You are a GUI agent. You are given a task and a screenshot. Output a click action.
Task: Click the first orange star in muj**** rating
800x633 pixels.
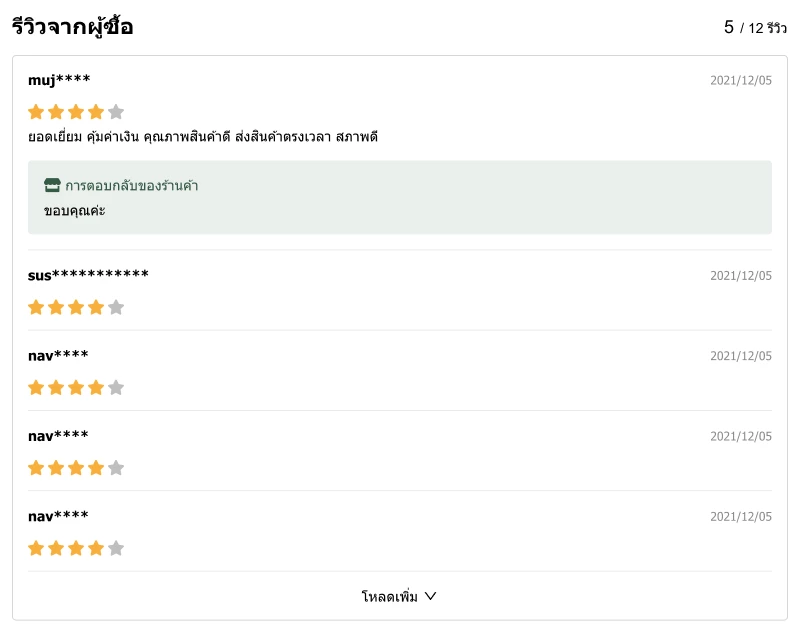(36, 112)
